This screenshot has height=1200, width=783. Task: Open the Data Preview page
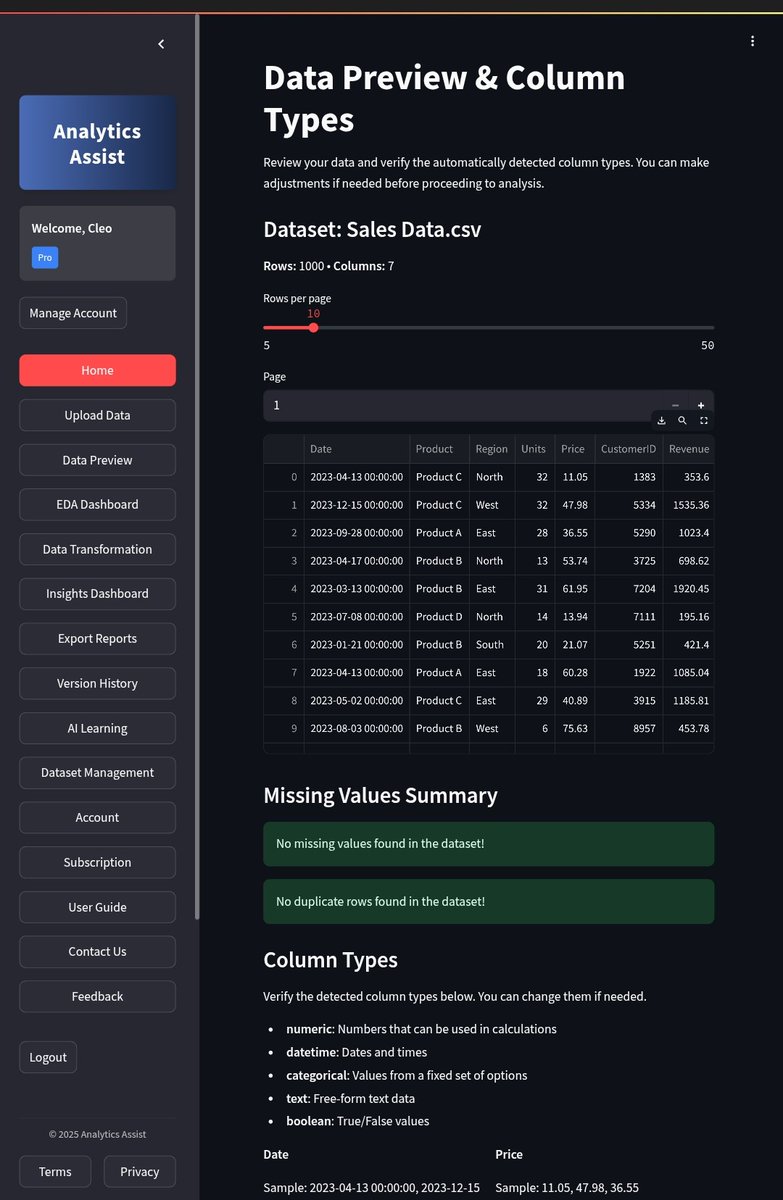[x=97, y=460]
